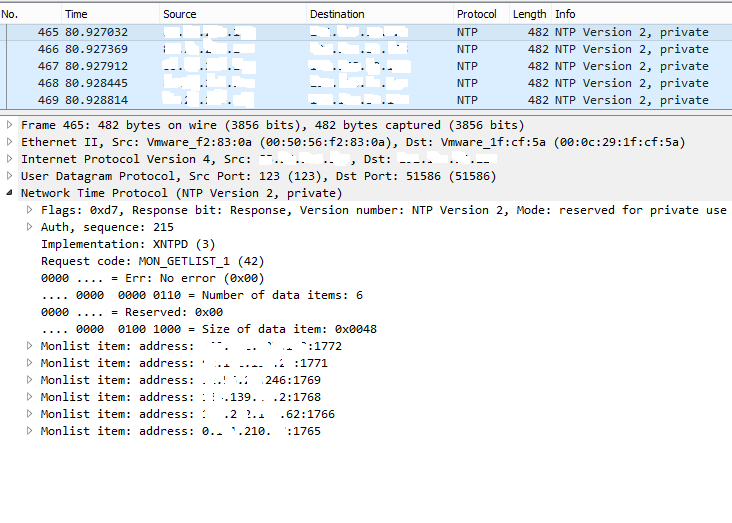Sort by Source column header
The image size is (732, 523).
pos(233,14)
